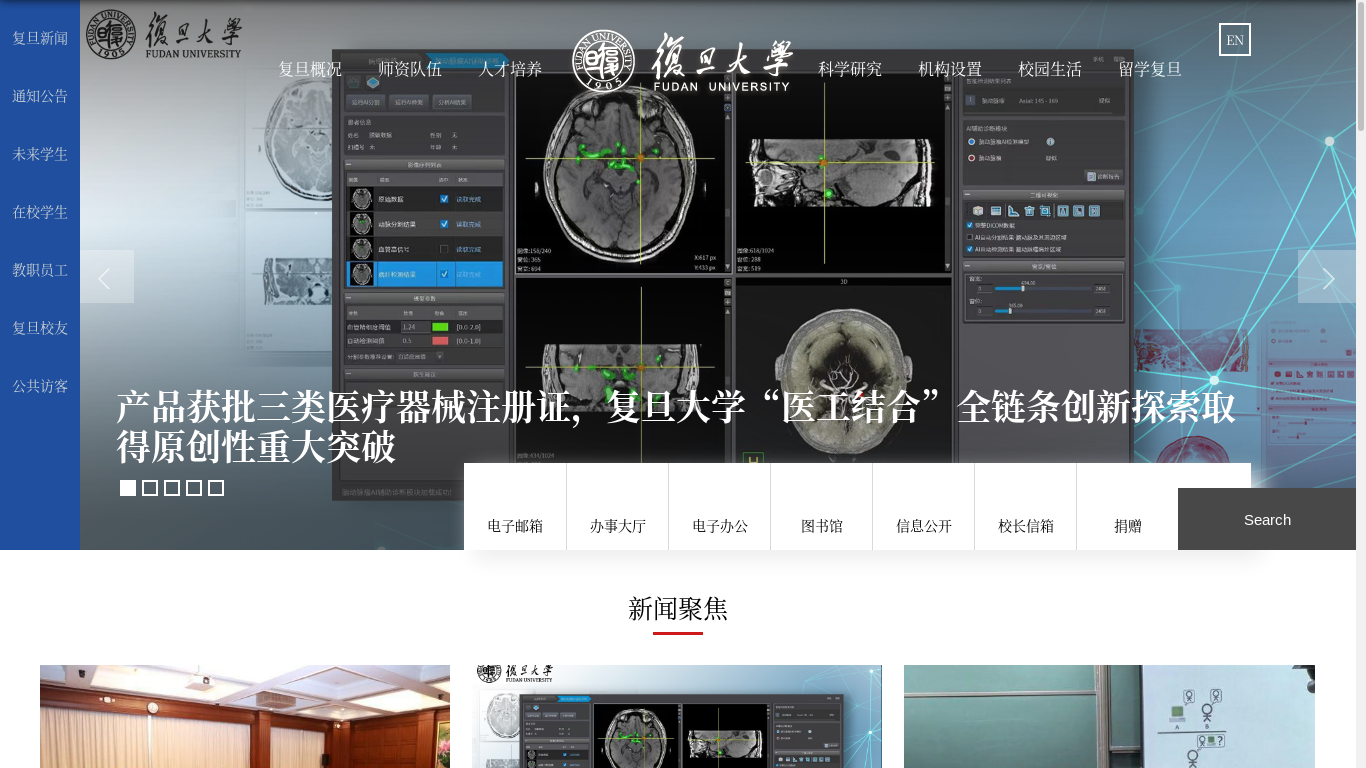1366x768 pixels.
Task: Open the 电子邮箱 quick link
Action: (515, 507)
